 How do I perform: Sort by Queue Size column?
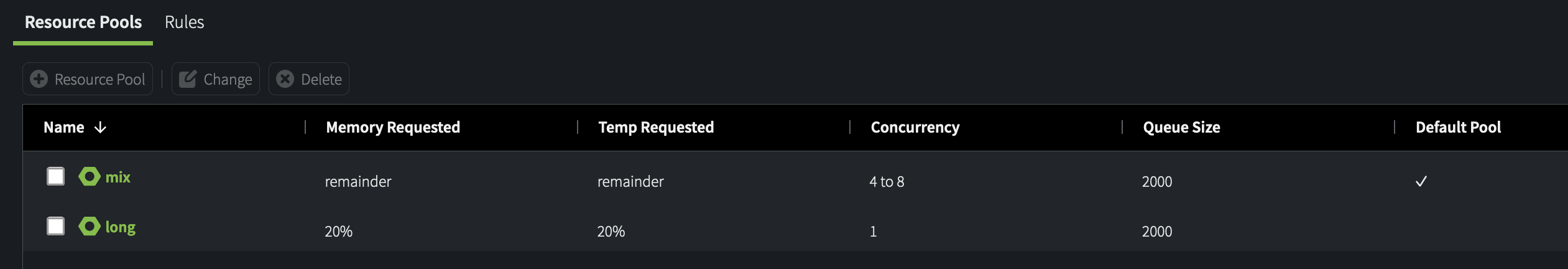coord(1181,128)
